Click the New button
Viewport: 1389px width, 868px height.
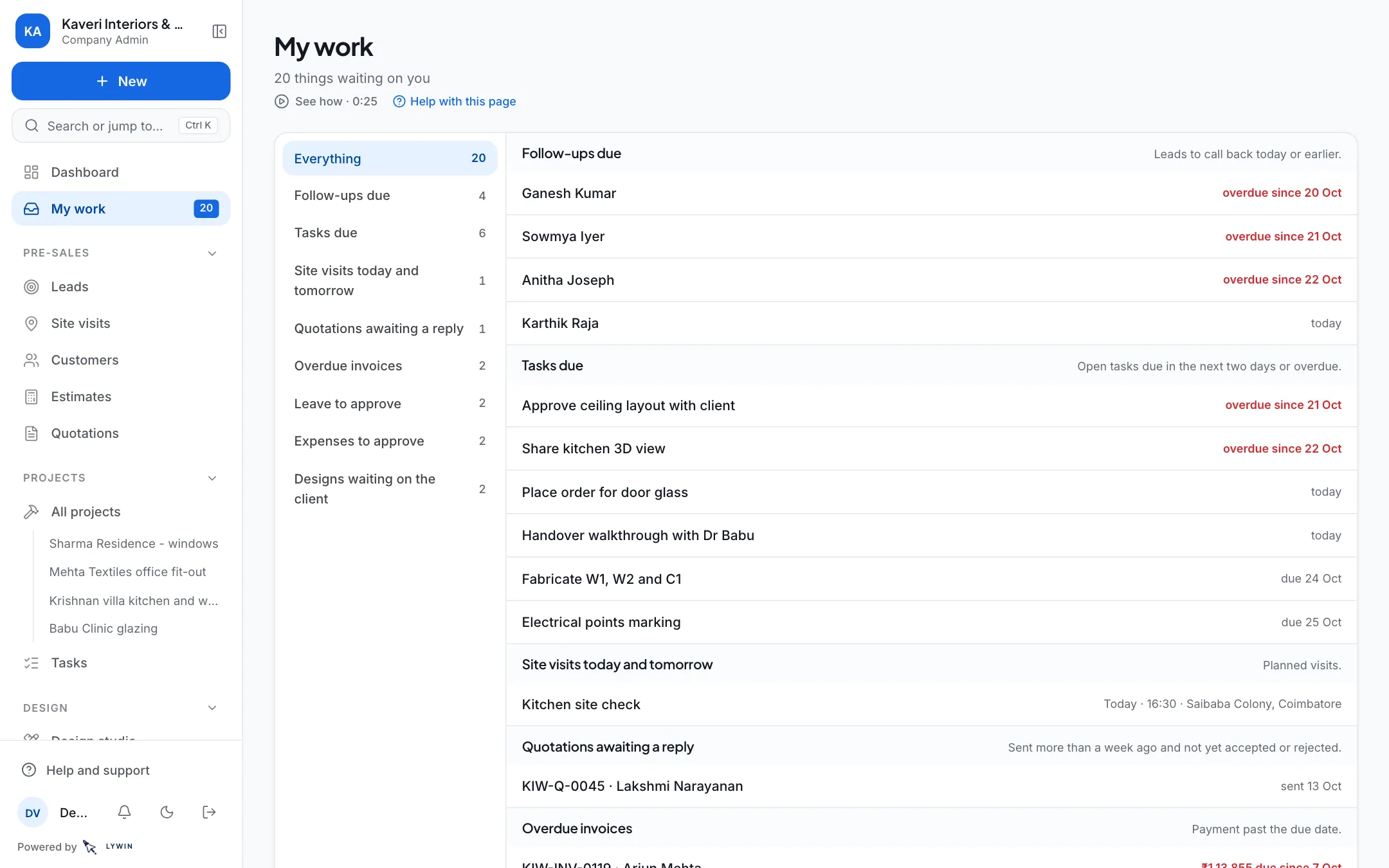(x=121, y=81)
